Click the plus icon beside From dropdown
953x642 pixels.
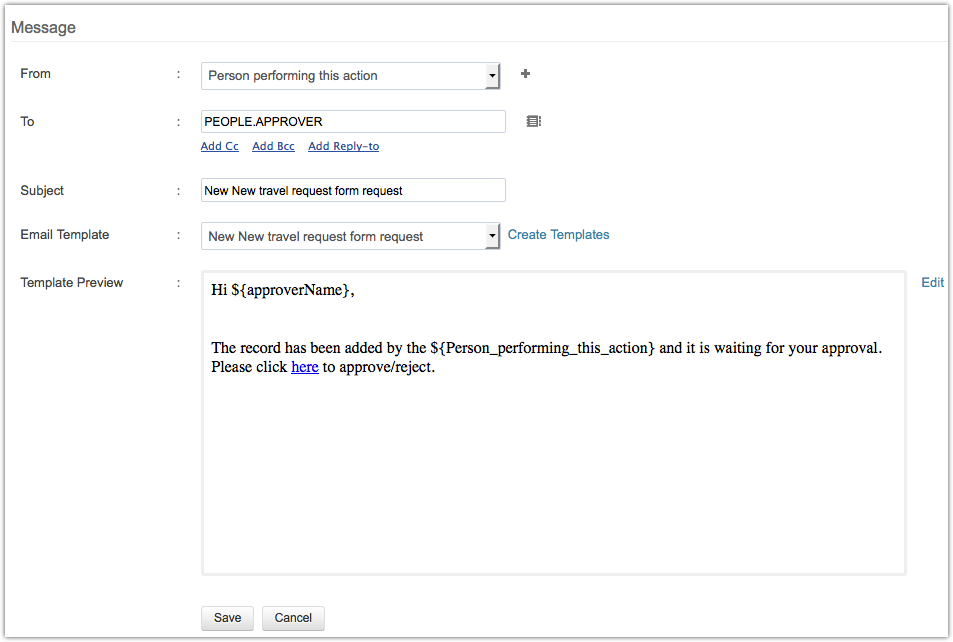[x=526, y=74]
